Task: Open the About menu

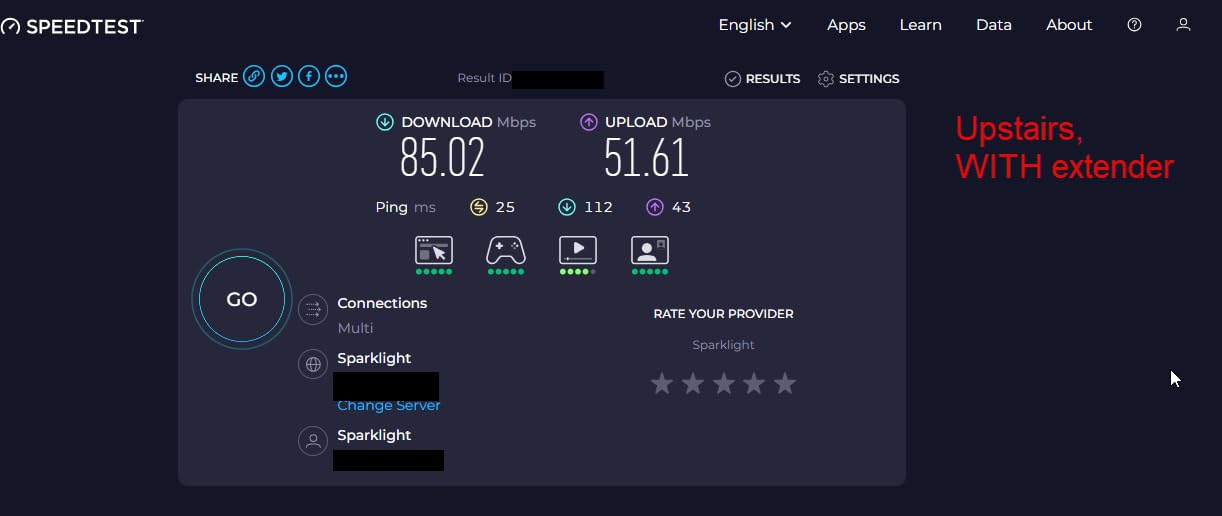Action: (x=1069, y=25)
